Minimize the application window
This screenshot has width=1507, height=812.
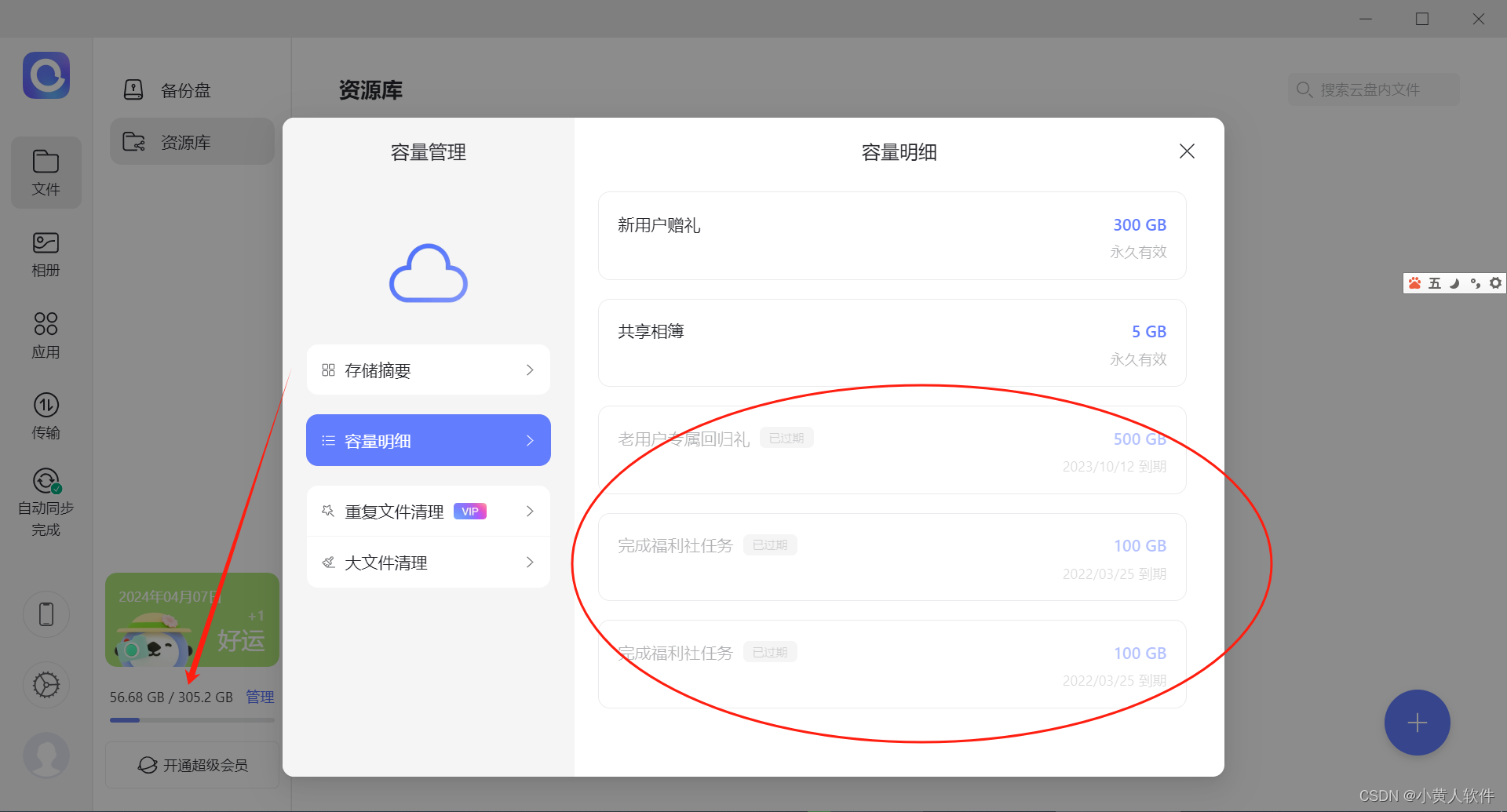pos(1366,19)
